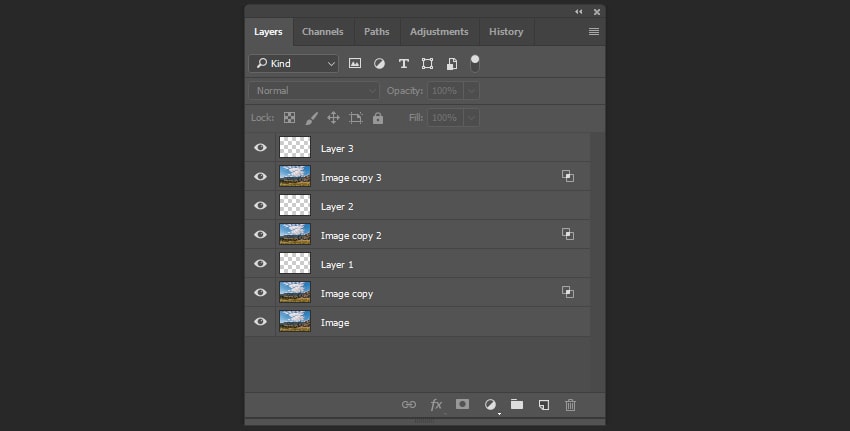
Task: Filter layers by type (T) icon
Action: (404, 63)
